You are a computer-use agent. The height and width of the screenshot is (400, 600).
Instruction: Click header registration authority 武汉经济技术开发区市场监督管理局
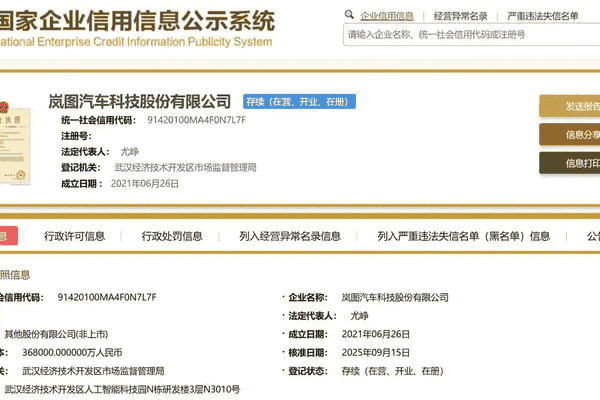tap(185, 168)
